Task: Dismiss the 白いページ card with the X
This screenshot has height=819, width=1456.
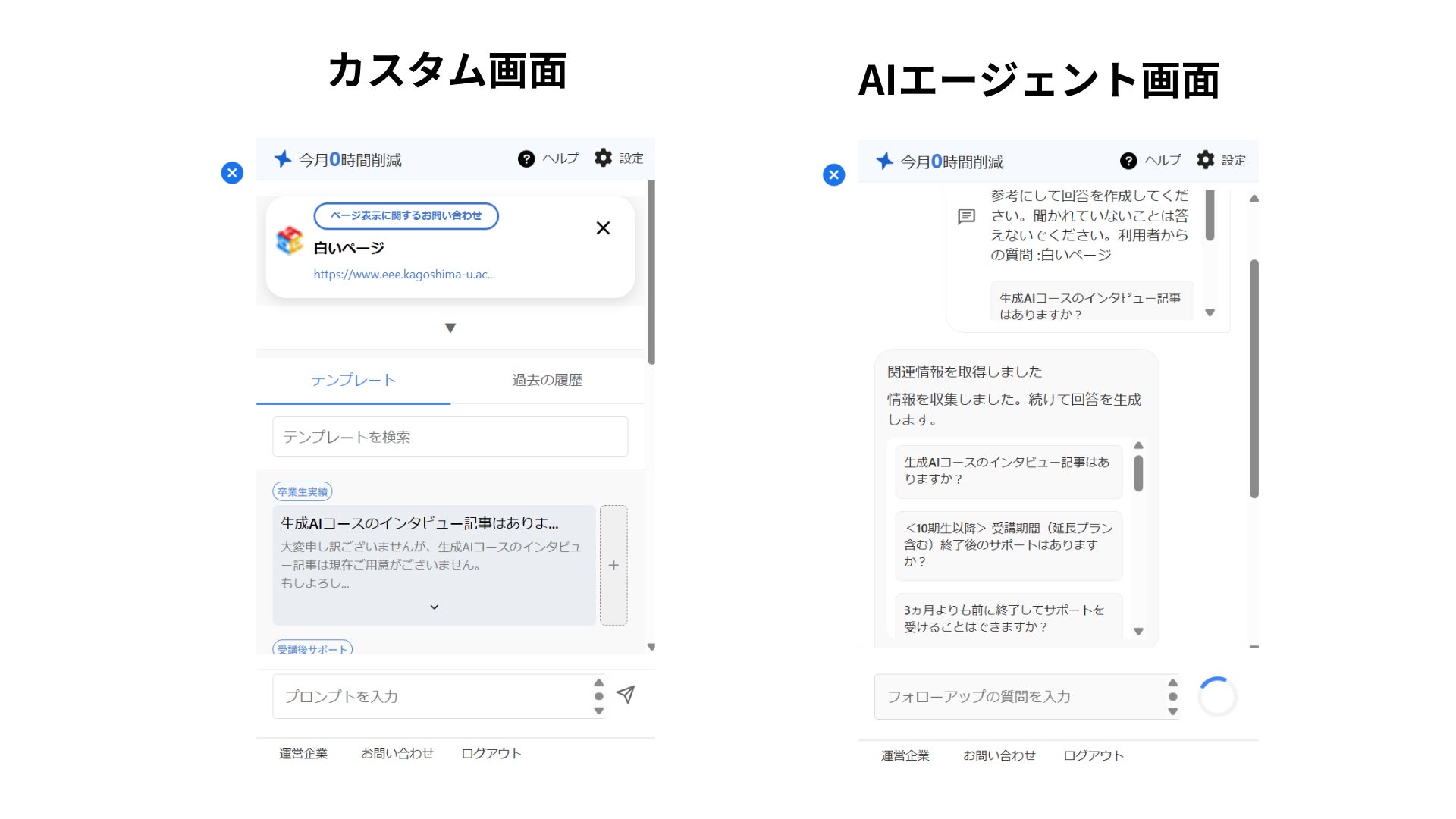Action: click(x=603, y=228)
